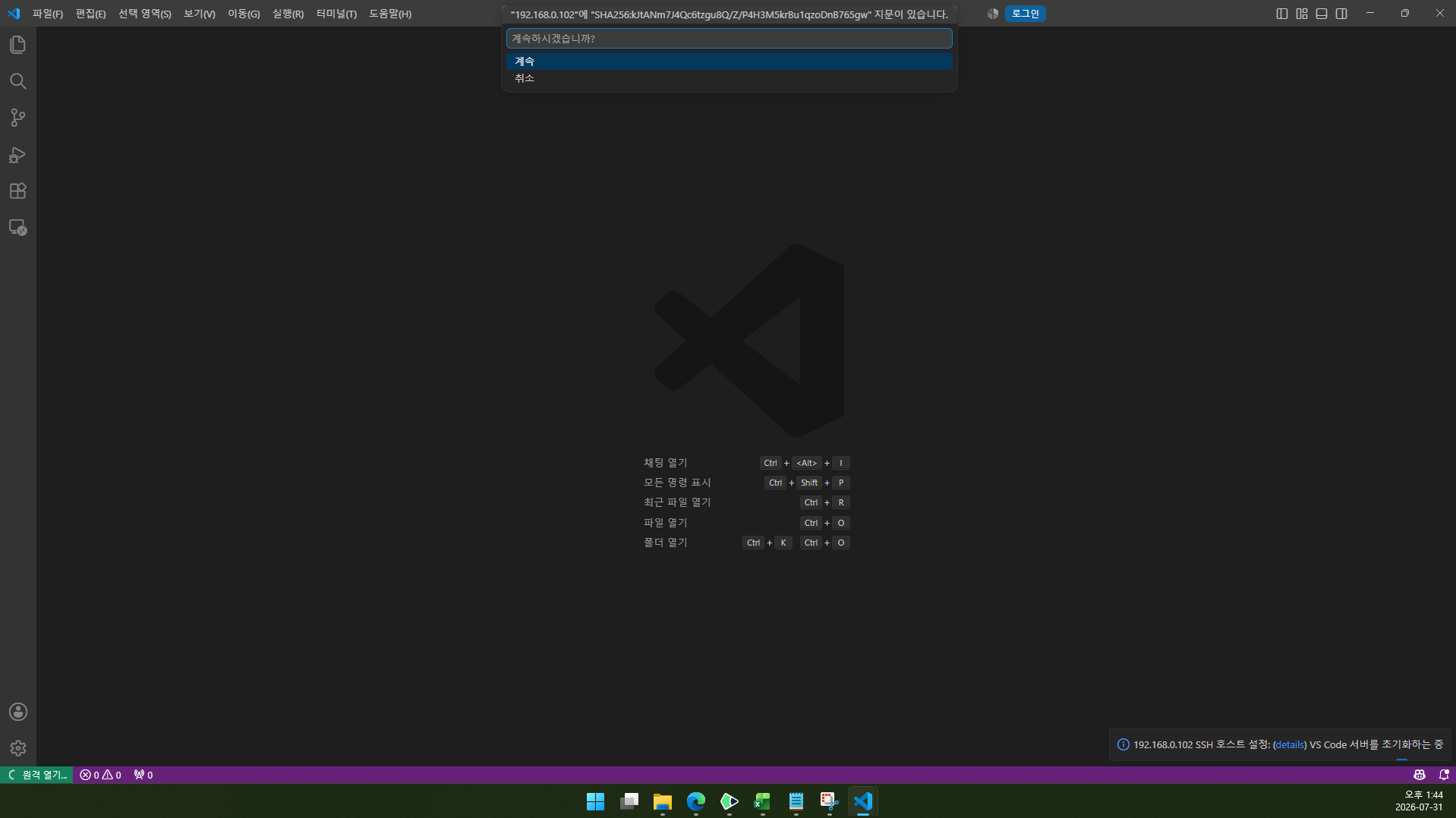
Task: Open the 터미널(T) menu
Action: pos(336,14)
